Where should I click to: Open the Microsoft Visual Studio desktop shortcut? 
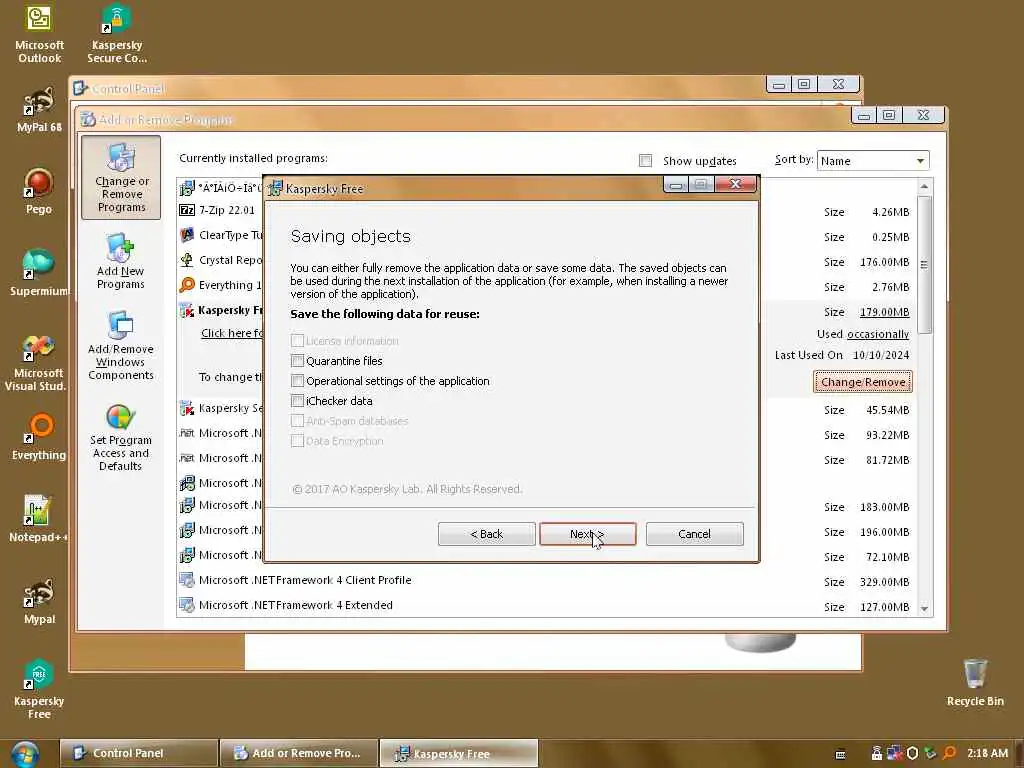pyautogui.click(x=39, y=362)
